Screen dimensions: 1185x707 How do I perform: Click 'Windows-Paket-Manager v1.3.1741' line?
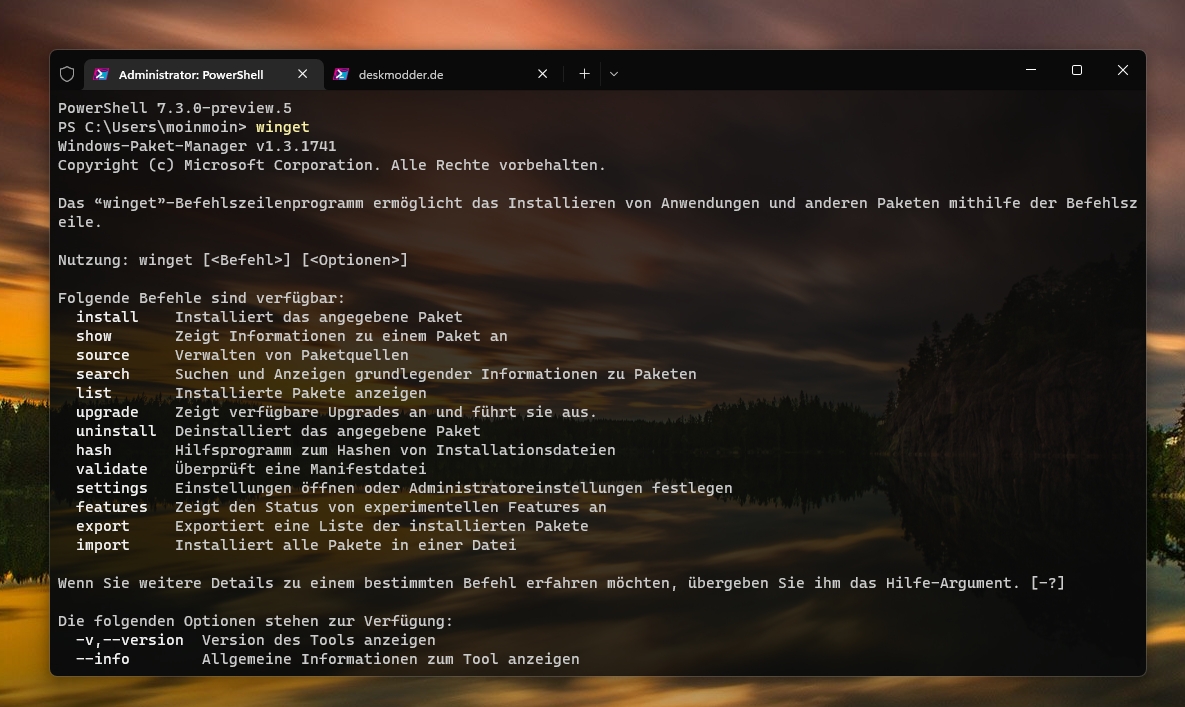tap(197, 146)
